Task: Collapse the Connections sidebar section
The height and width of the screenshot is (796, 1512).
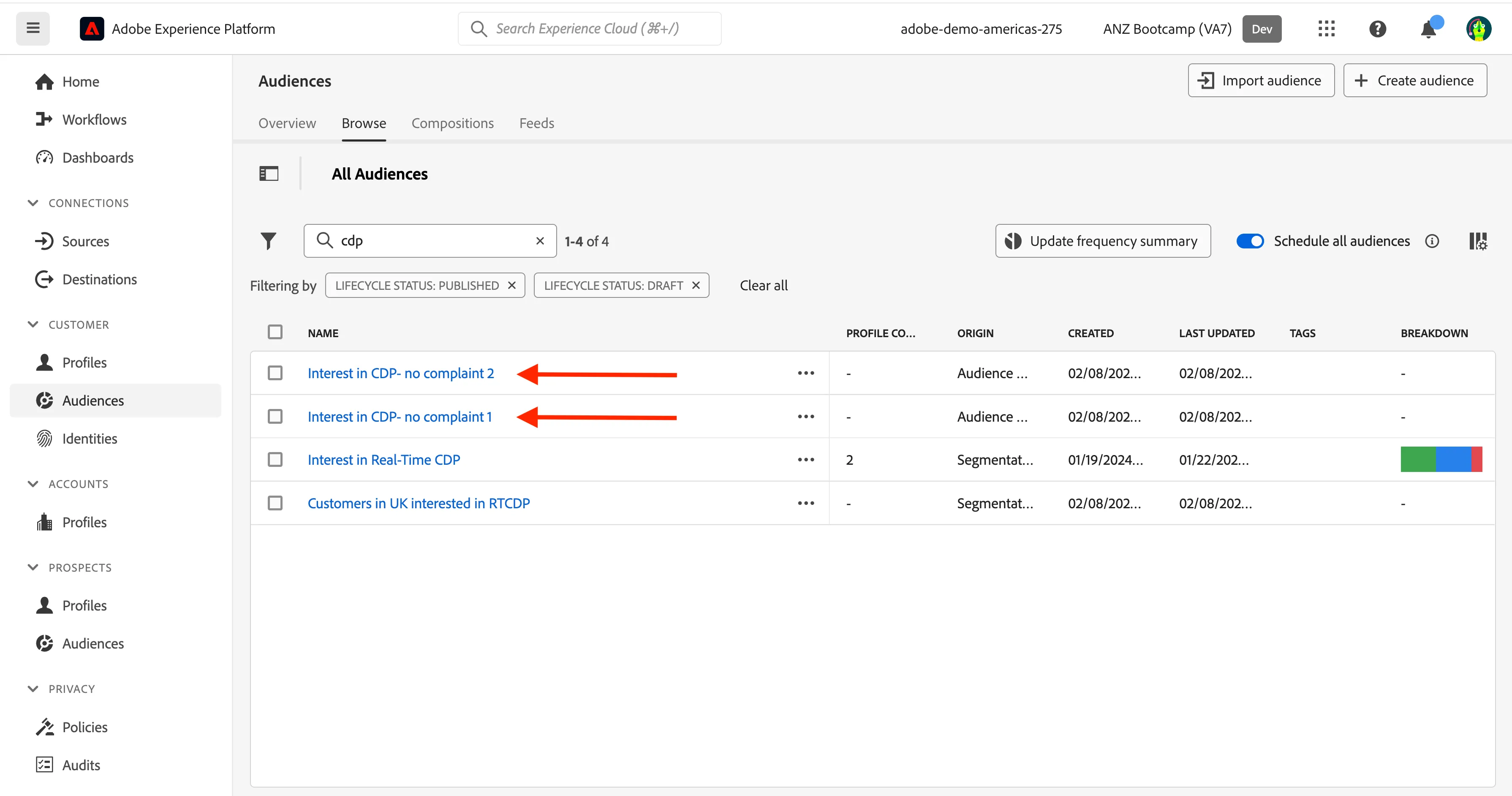Action: pos(33,203)
